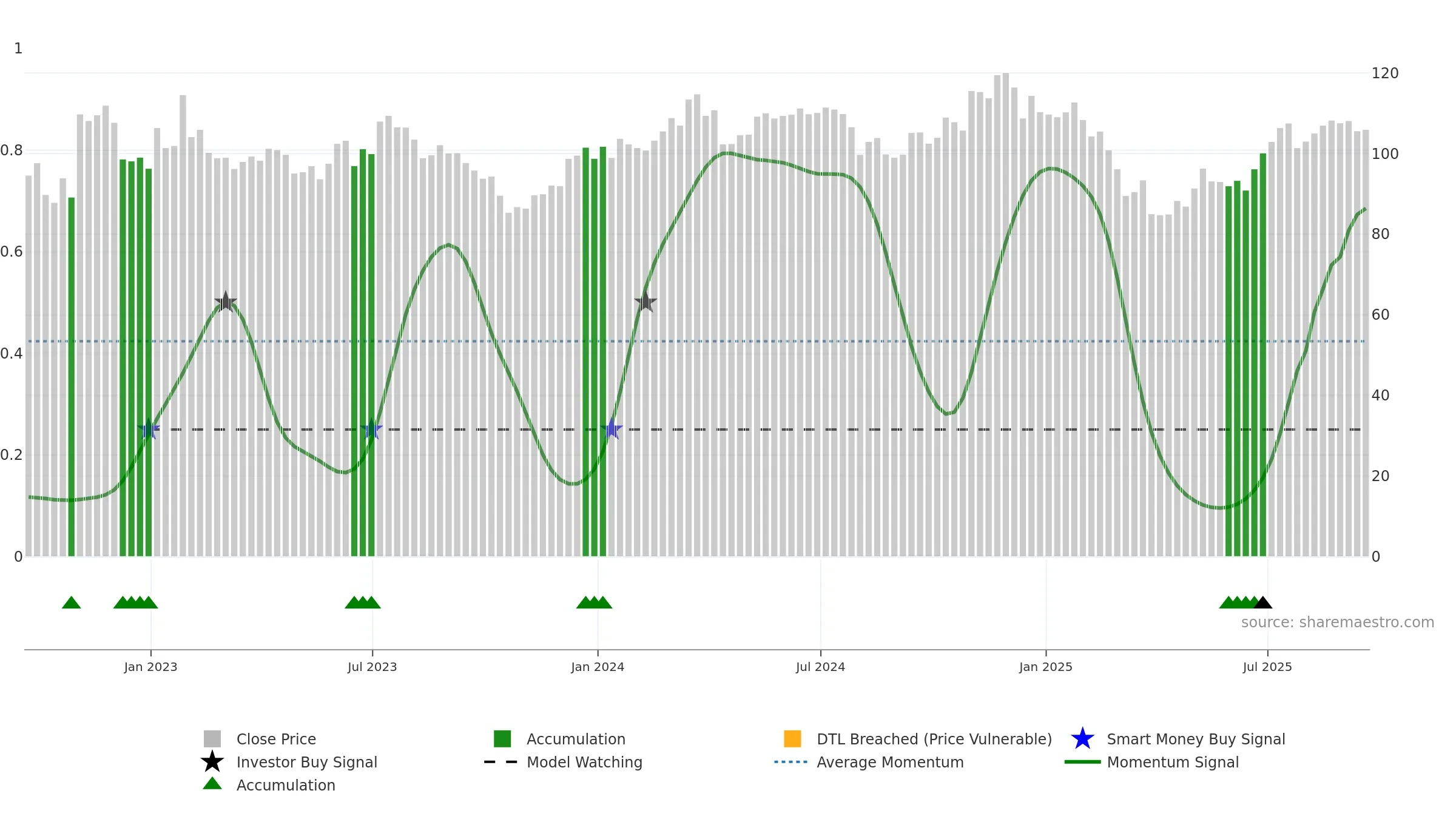Click the Investor Buy Signal legend text
1456x819 pixels.
[x=307, y=762]
